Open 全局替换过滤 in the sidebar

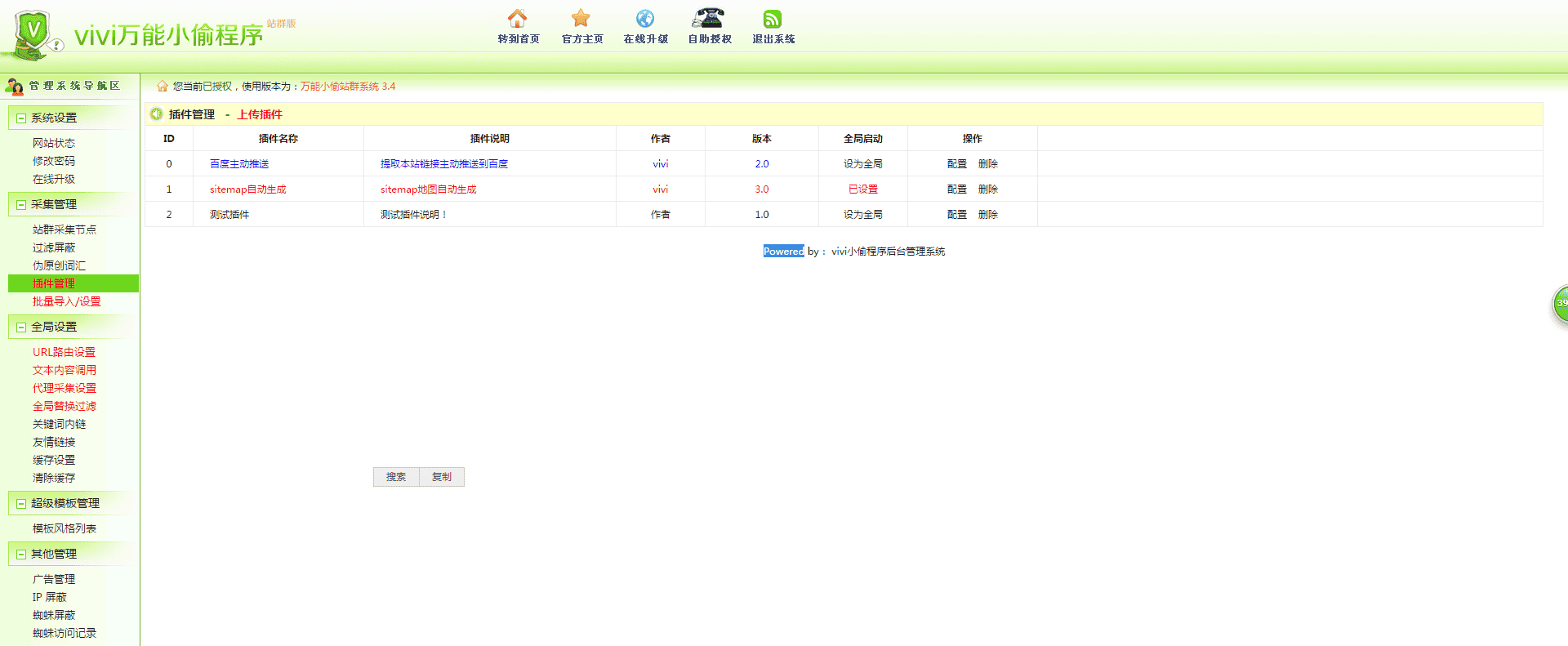click(x=65, y=406)
